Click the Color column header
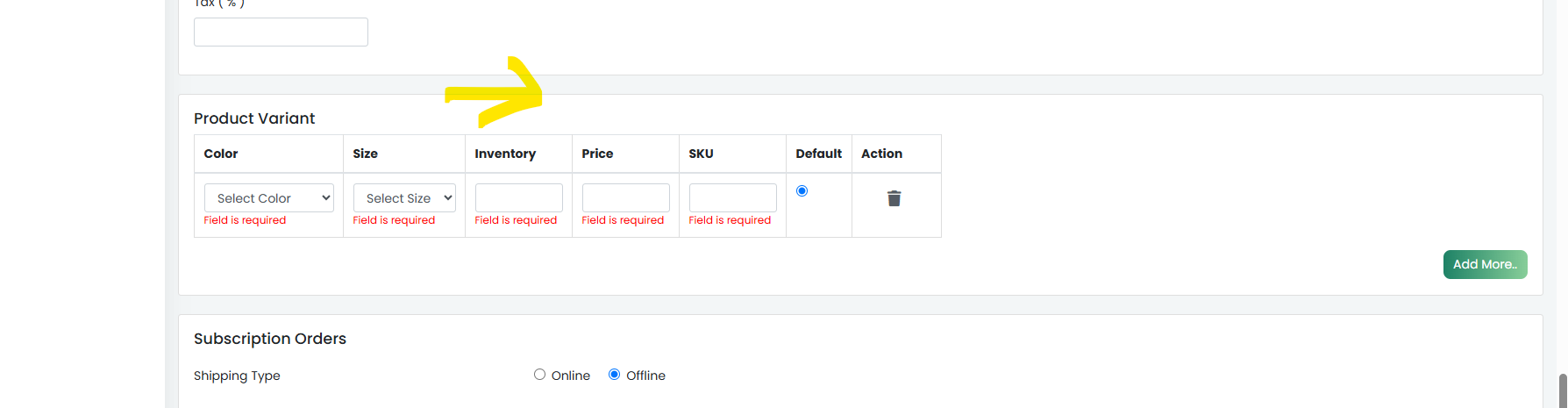1568x408 pixels. [x=221, y=154]
